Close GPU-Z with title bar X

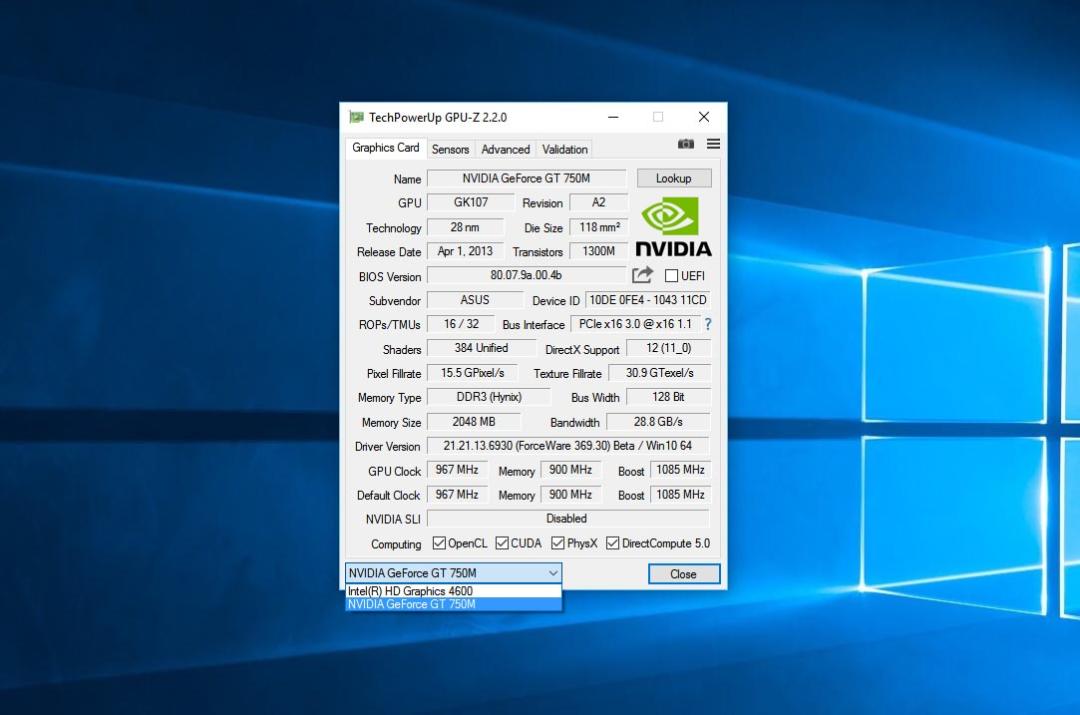pyautogui.click(x=703, y=117)
